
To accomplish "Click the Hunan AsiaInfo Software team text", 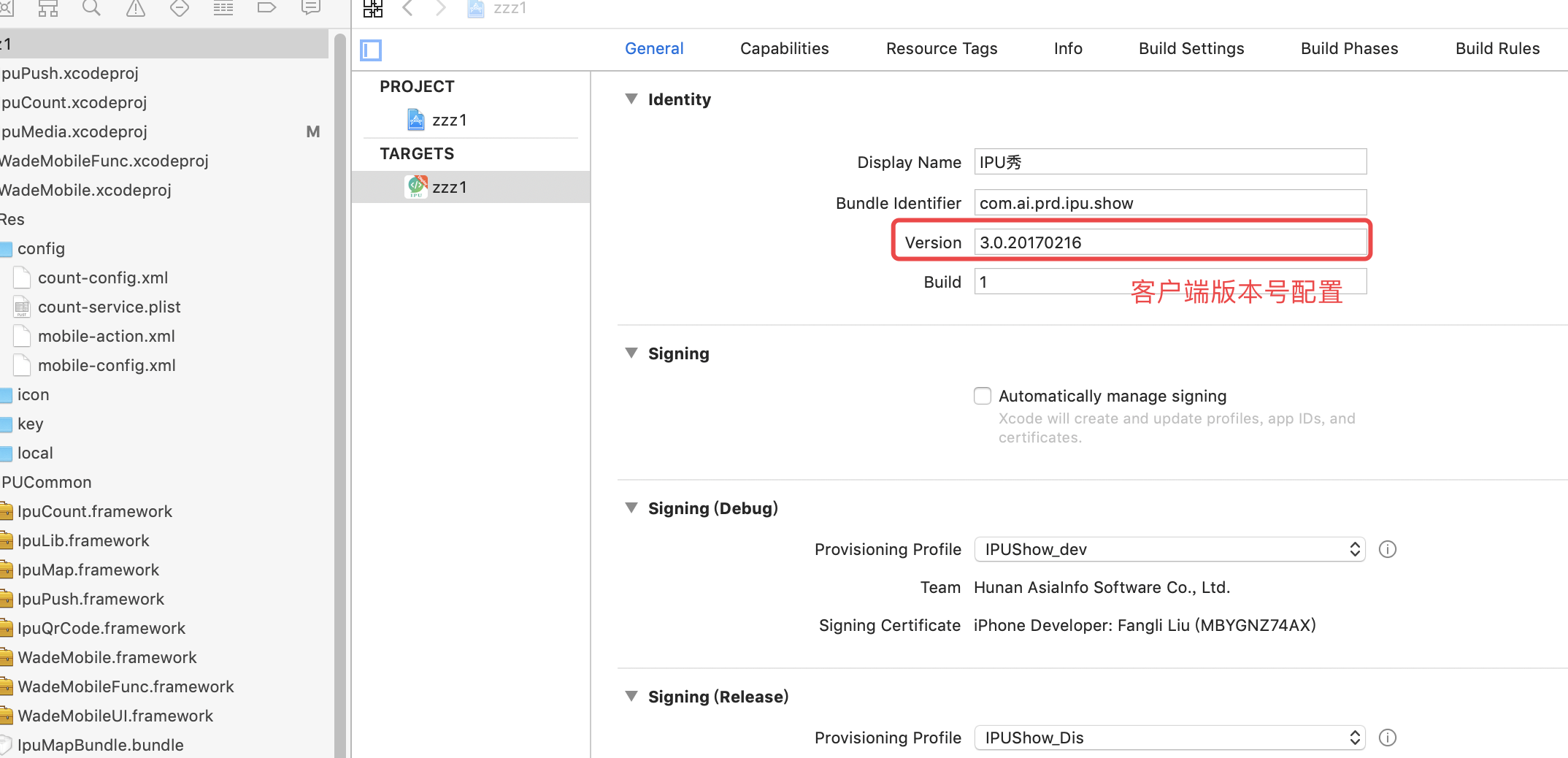I will [1102, 587].
